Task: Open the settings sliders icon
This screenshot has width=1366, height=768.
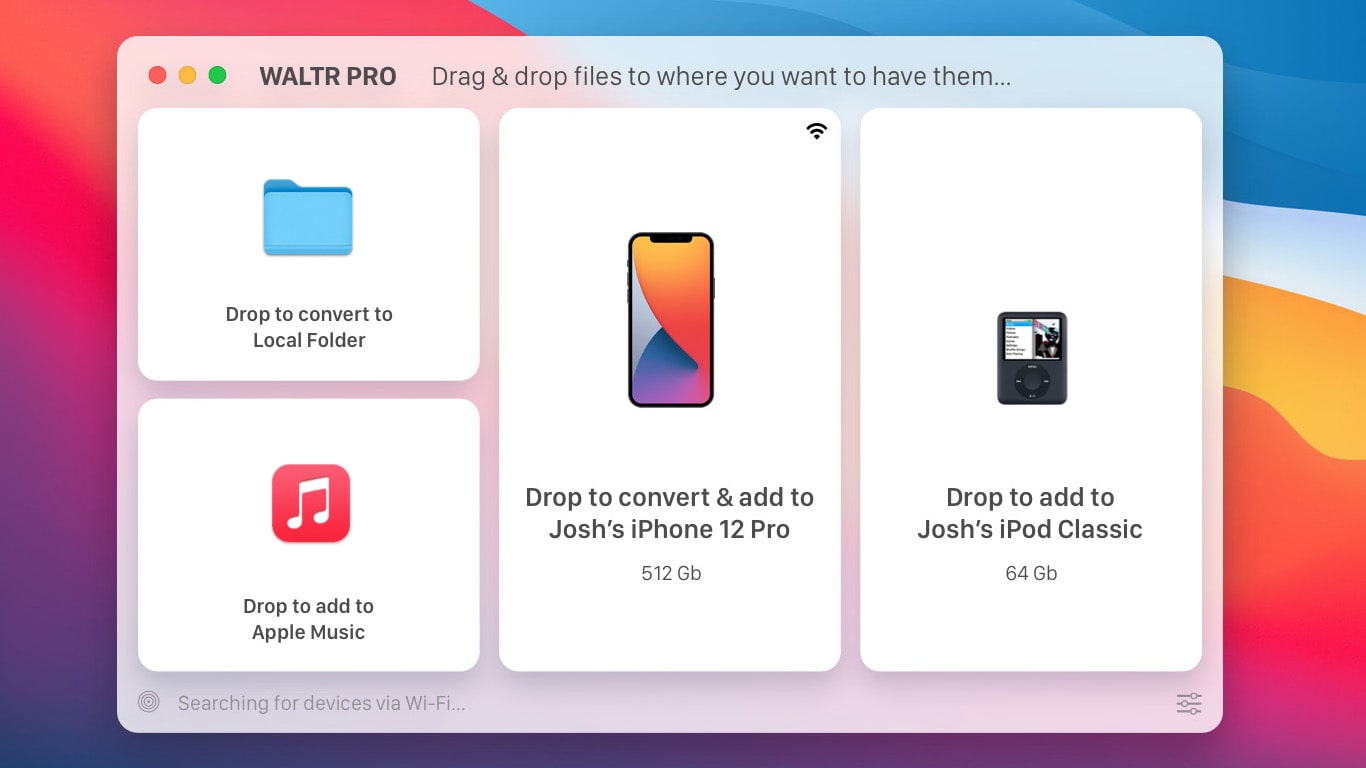Action: (x=1188, y=703)
